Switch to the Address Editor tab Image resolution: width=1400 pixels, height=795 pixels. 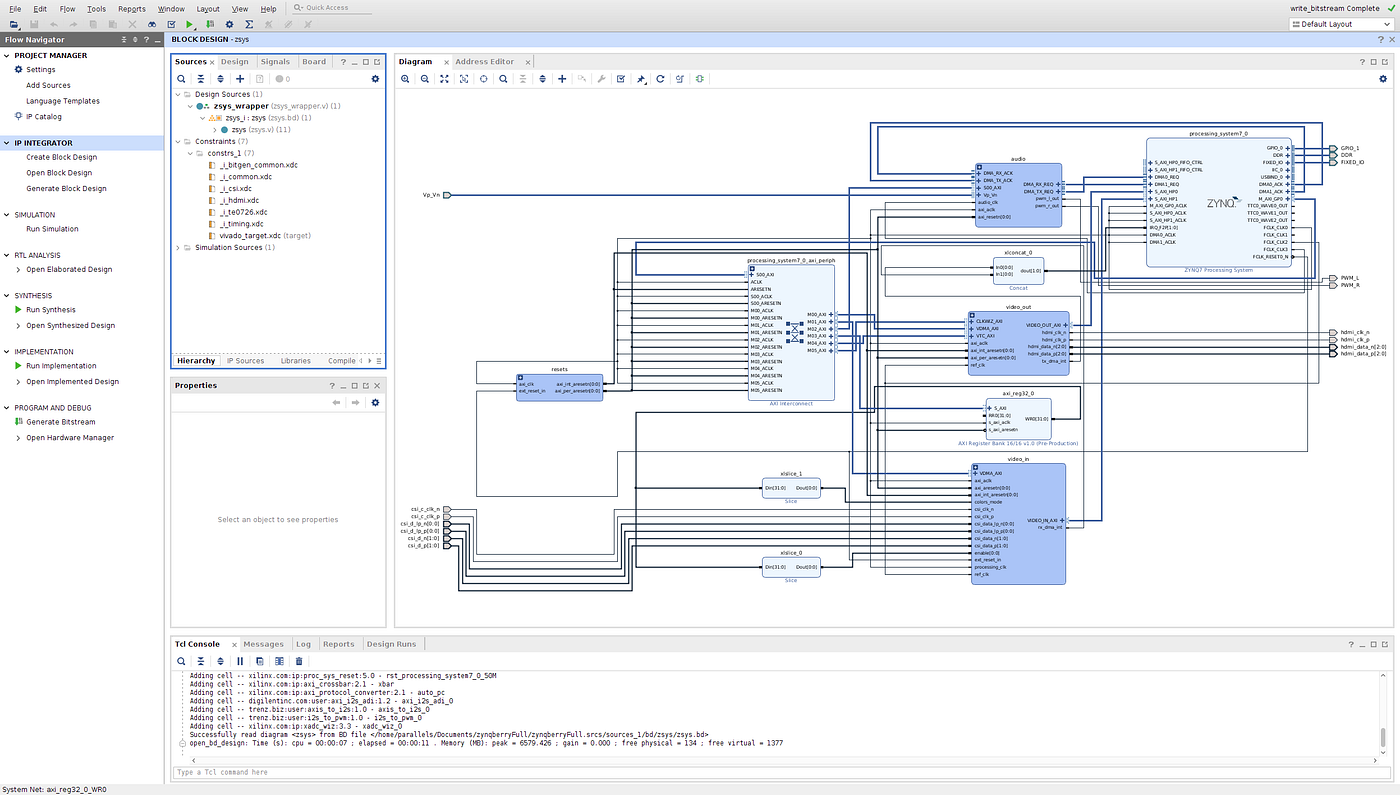(x=485, y=61)
